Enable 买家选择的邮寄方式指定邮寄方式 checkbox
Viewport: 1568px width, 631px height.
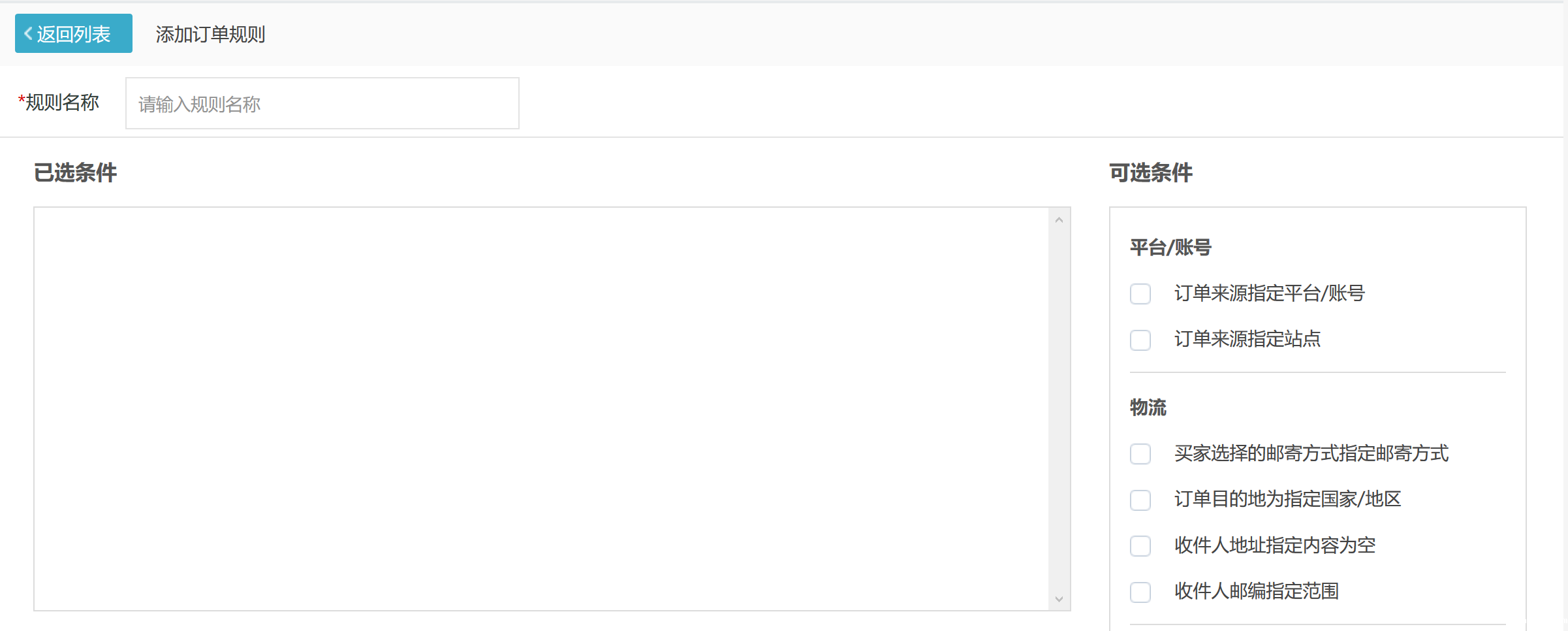coord(1140,453)
